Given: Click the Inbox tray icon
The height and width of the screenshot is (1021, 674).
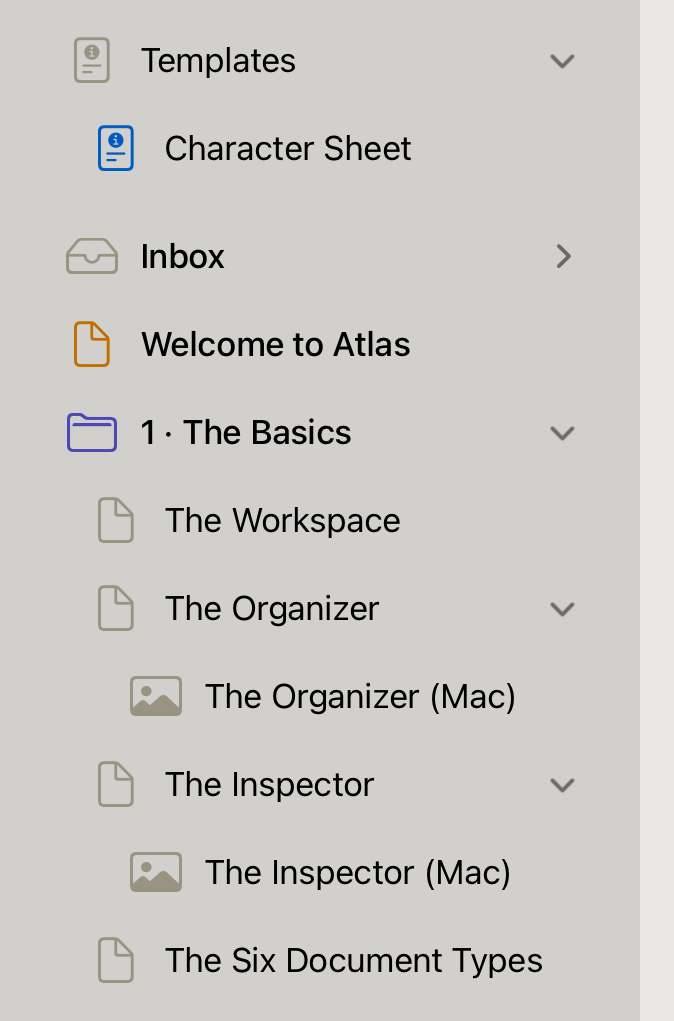Looking at the screenshot, I should [x=92, y=256].
